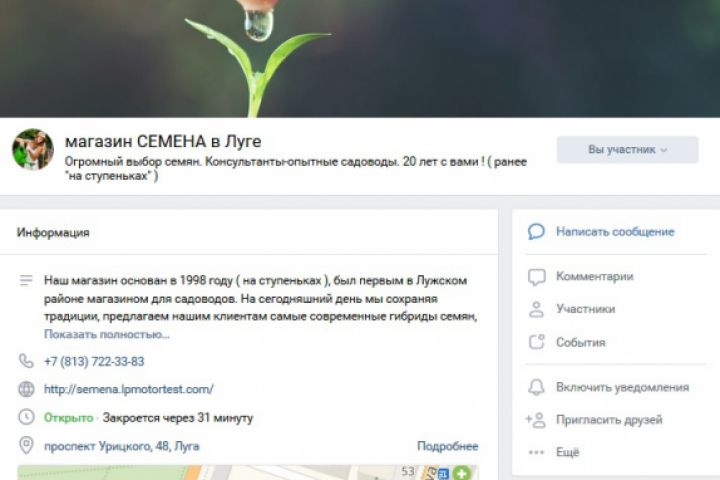Expand description with Показать полностью
720x480 pixels.
pos(107,334)
